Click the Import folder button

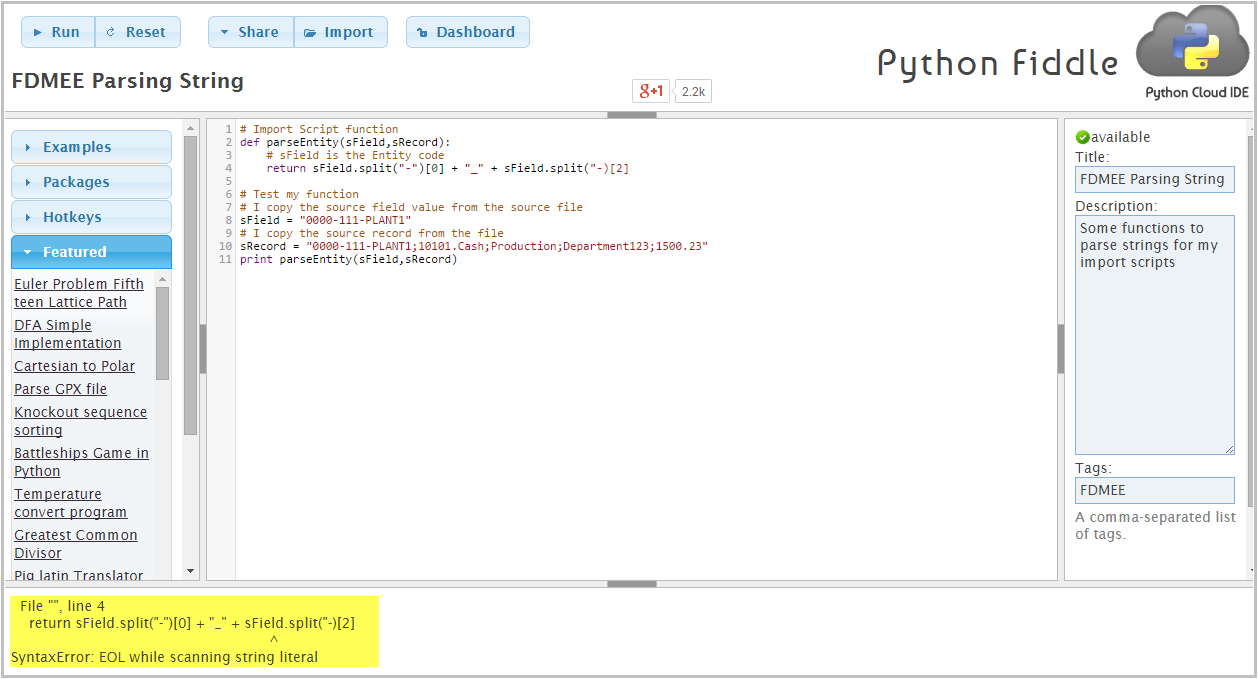click(x=340, y=32)
